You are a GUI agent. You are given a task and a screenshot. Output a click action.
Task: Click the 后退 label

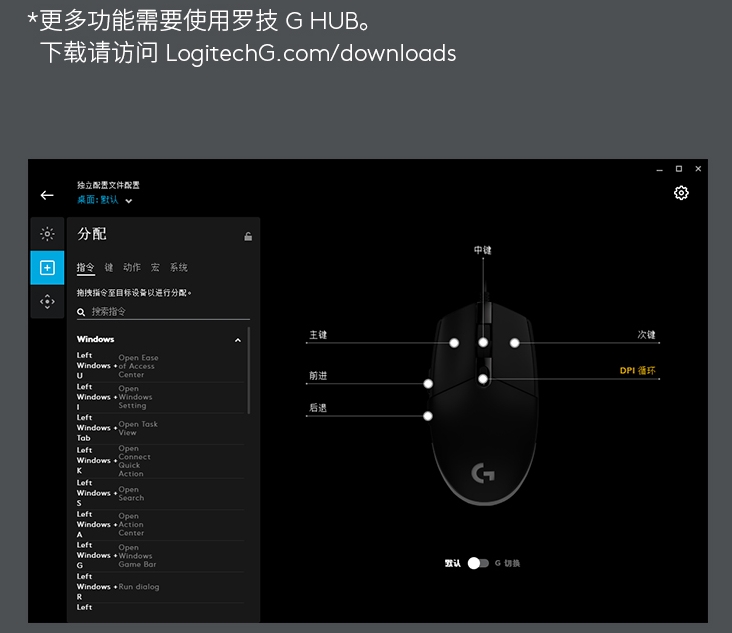point(318,408)
